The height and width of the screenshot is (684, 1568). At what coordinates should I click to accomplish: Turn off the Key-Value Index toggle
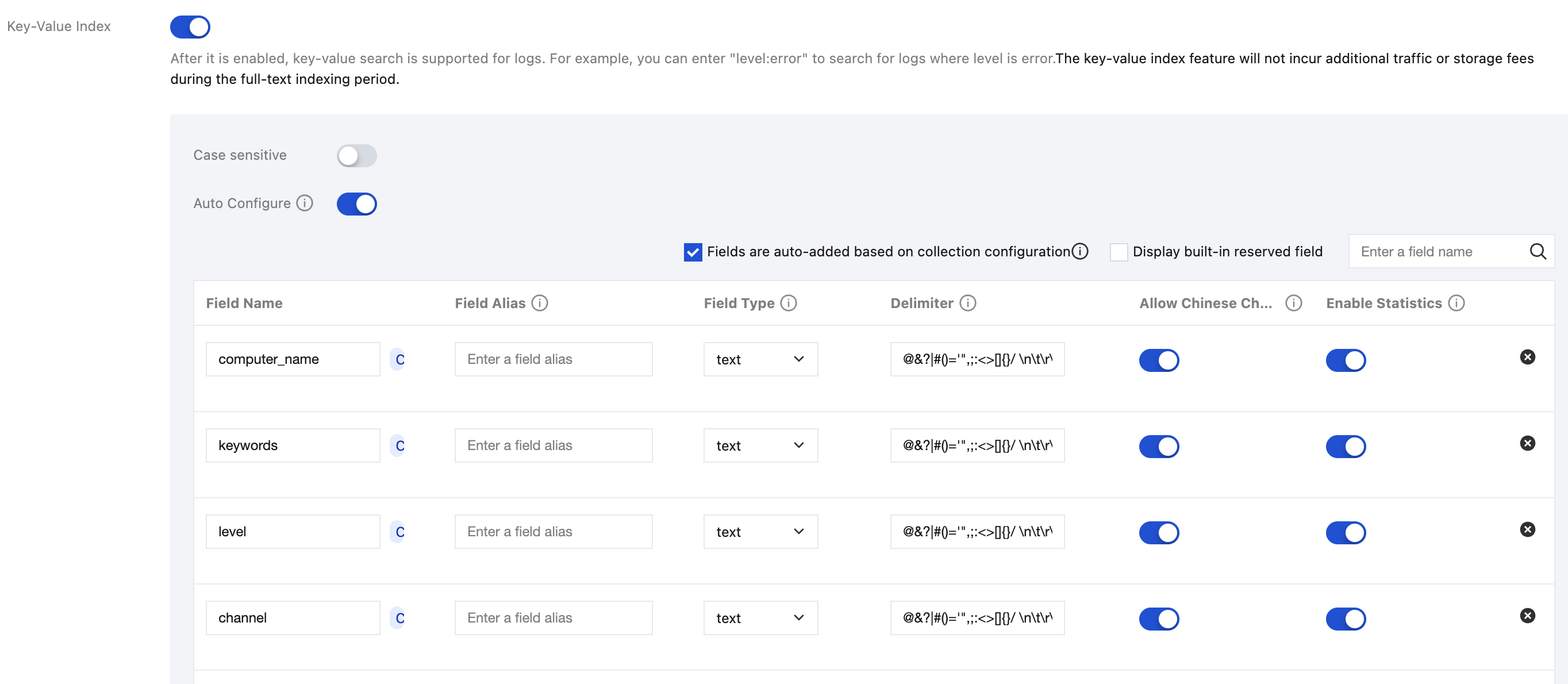click(x=190, y=27)
